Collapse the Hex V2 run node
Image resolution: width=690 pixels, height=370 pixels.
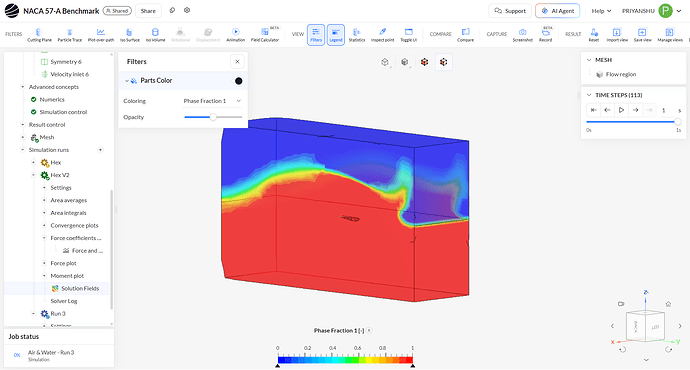coord(33,175)
